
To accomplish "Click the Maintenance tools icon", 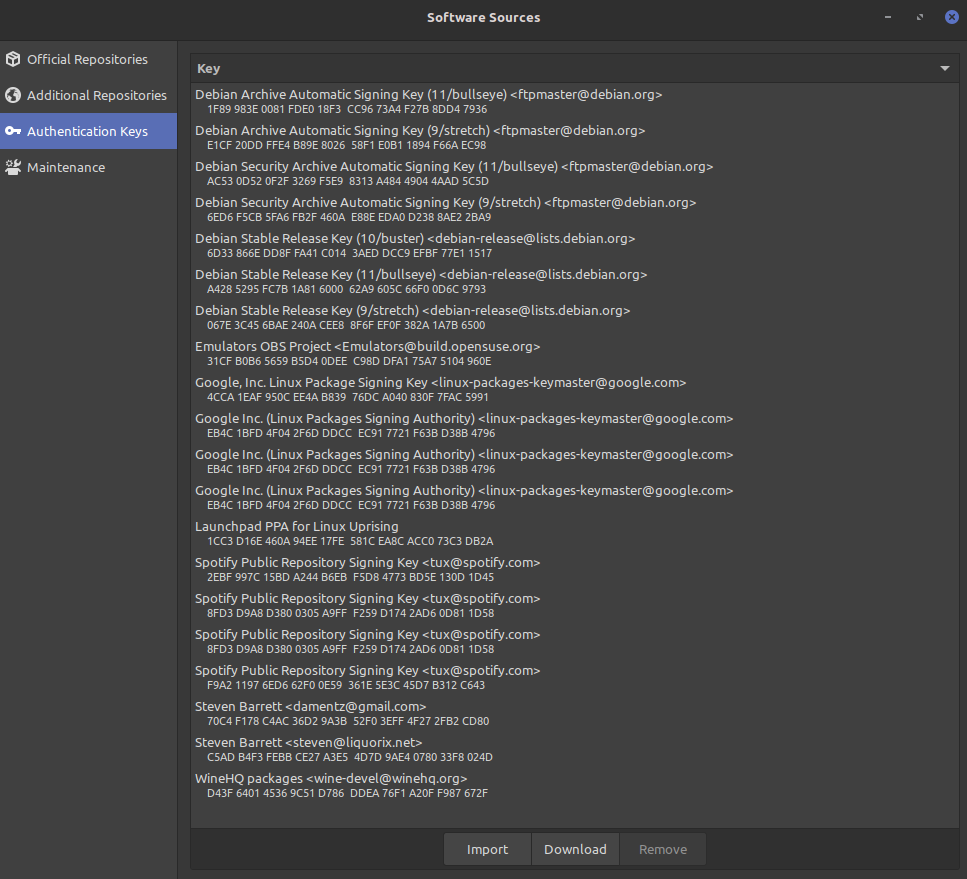I will [x=13, y=167].
